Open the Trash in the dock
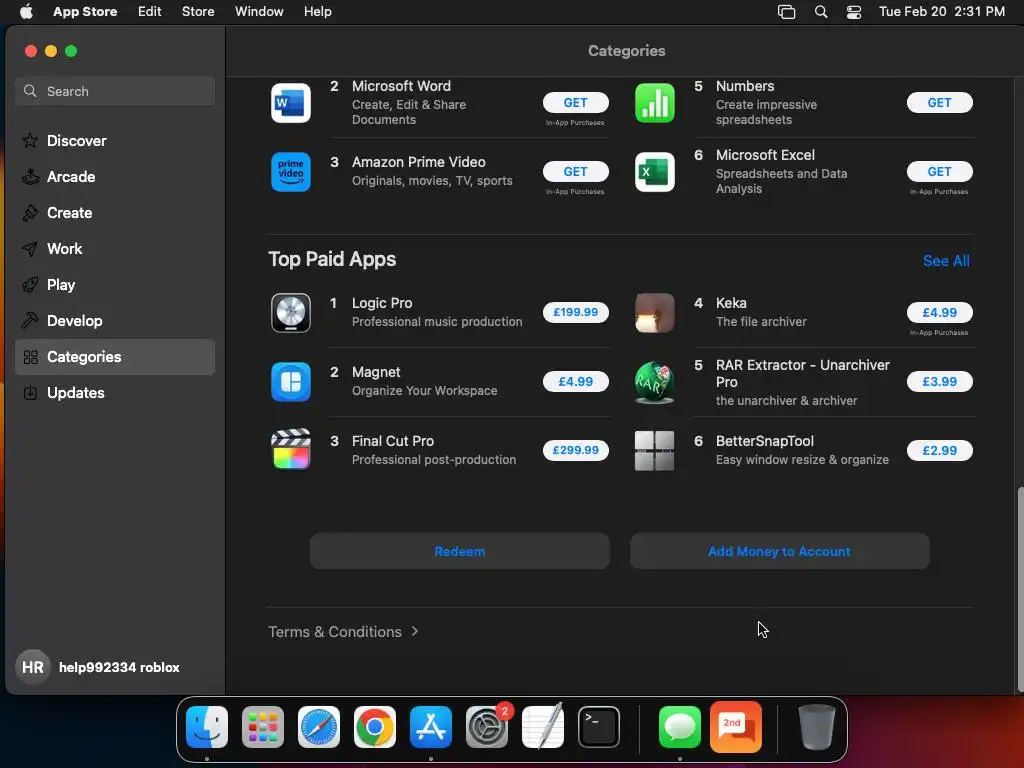 (816, 727)
